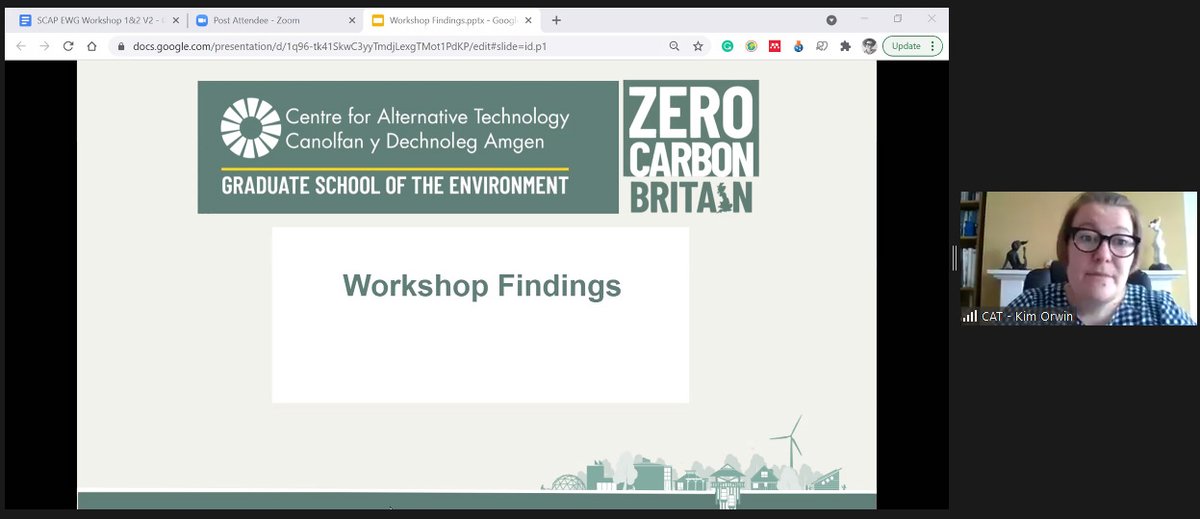Restore down the Chrome window
Viewport: 1200px width, 519px height.
(898, 19)
